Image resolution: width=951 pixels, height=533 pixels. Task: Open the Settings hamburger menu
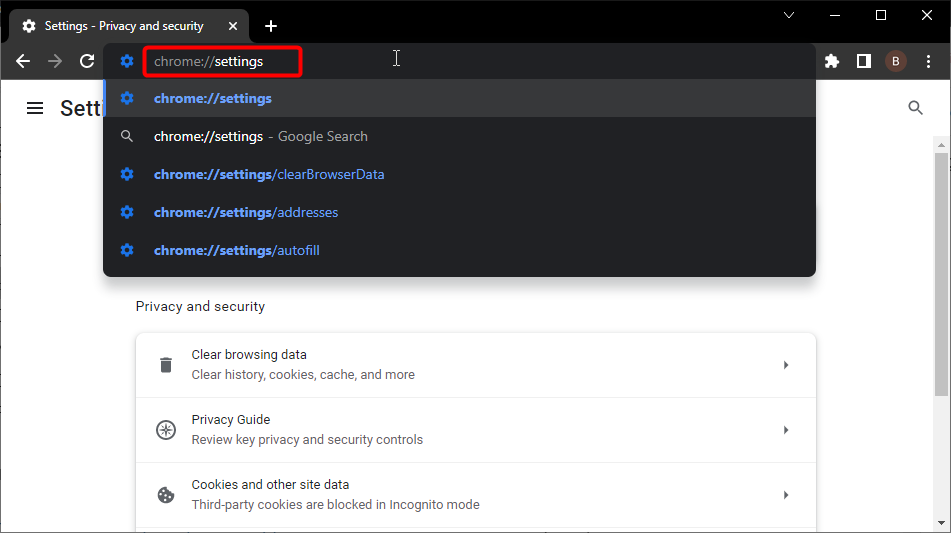pyautogui.click(x=35, y=109)
